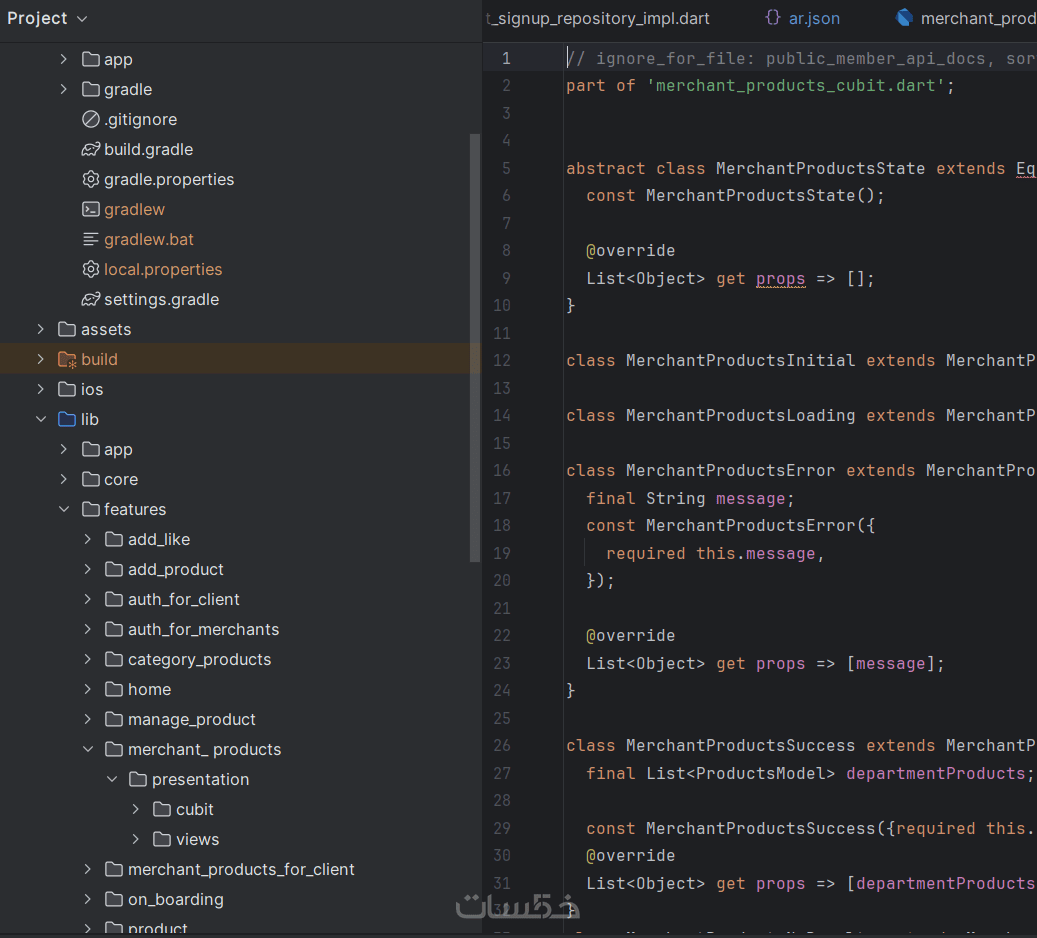Collapse the features folder
1037x938 pixels.
coord(63,509)
